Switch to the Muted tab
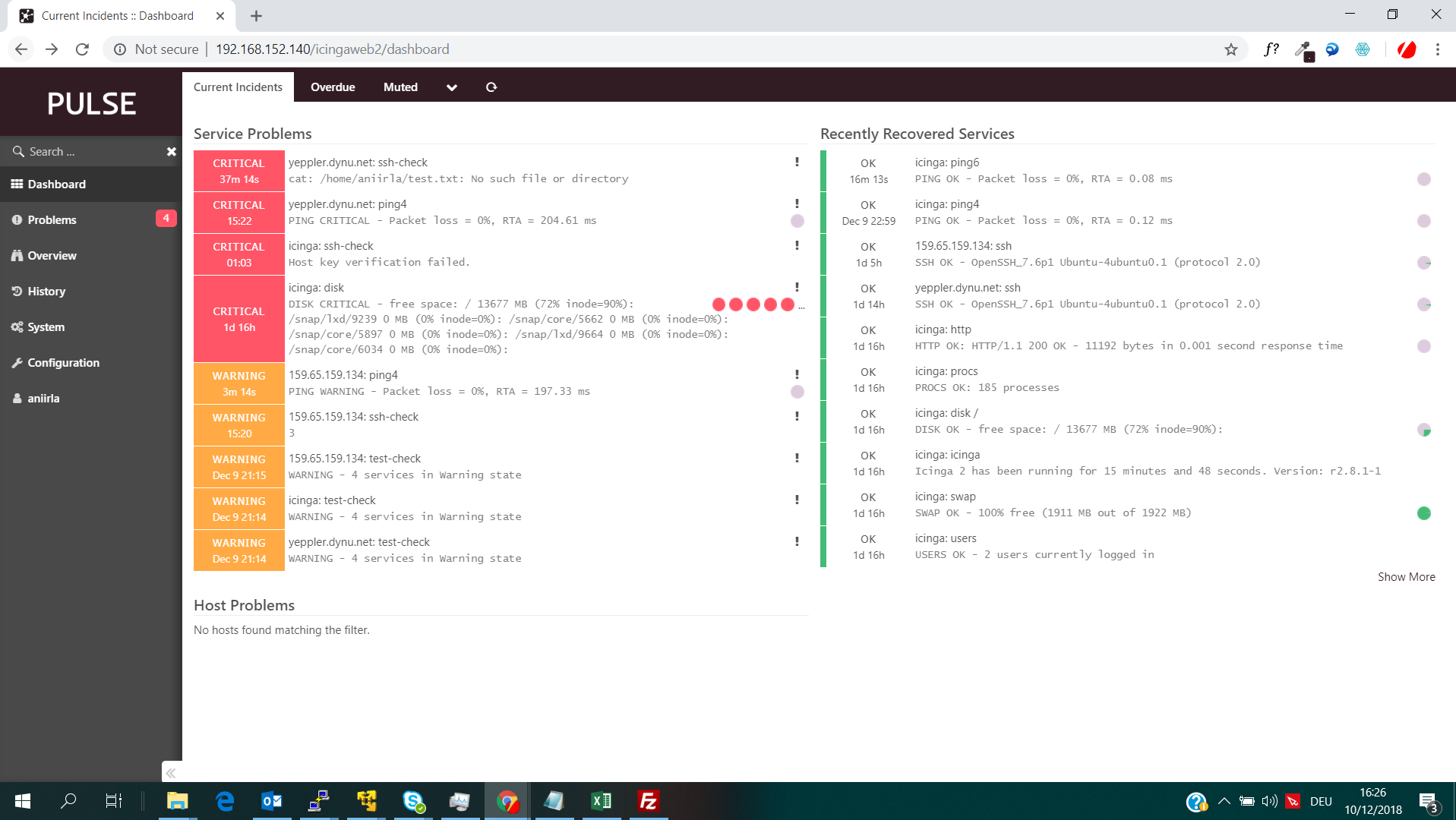This screenshot has width=1456, height=820. point(400,87)
